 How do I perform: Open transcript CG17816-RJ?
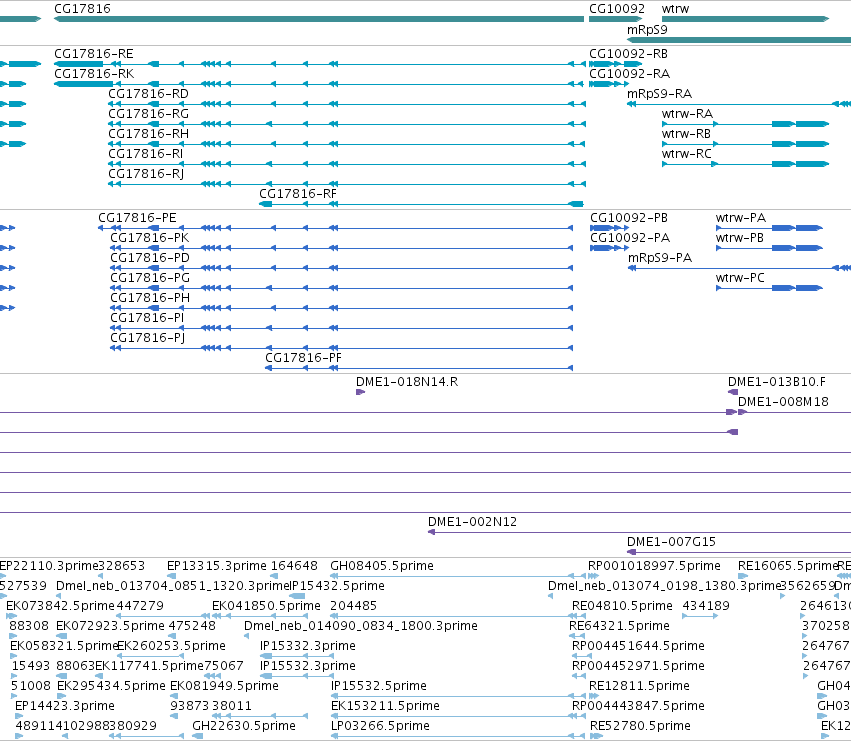coord(146,174)
